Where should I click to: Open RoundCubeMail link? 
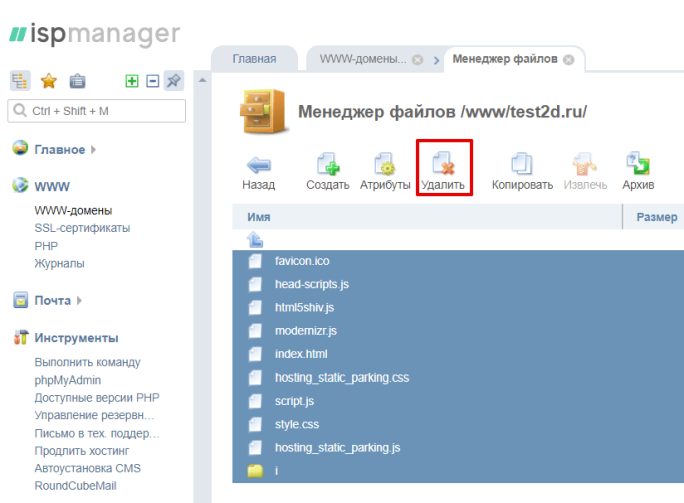pyautogui.click(x=75, y=486)
